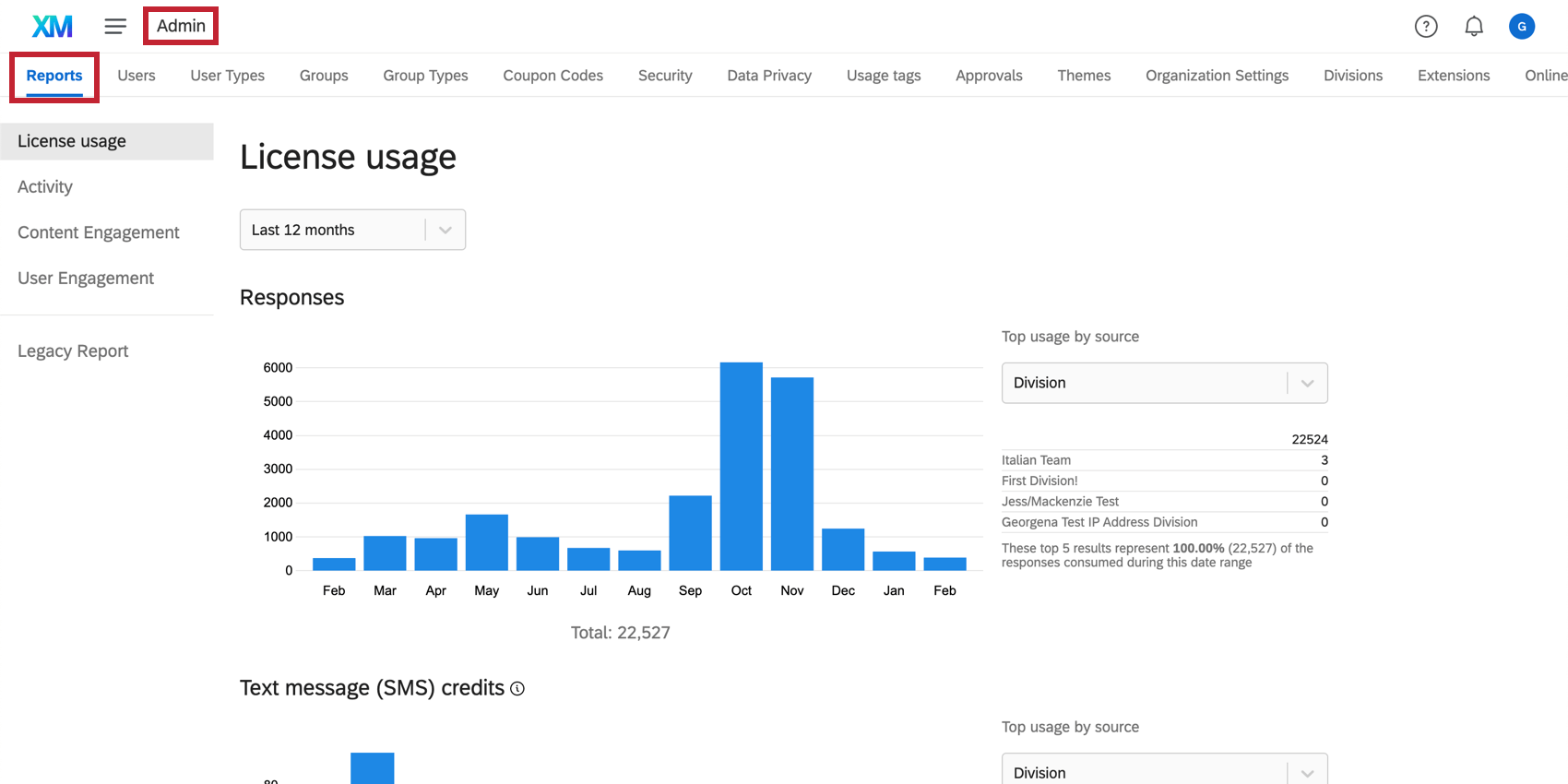Screen dimensions: 1568x784
Task: Open the Legacy Report link
Action: tap(73, 351)
